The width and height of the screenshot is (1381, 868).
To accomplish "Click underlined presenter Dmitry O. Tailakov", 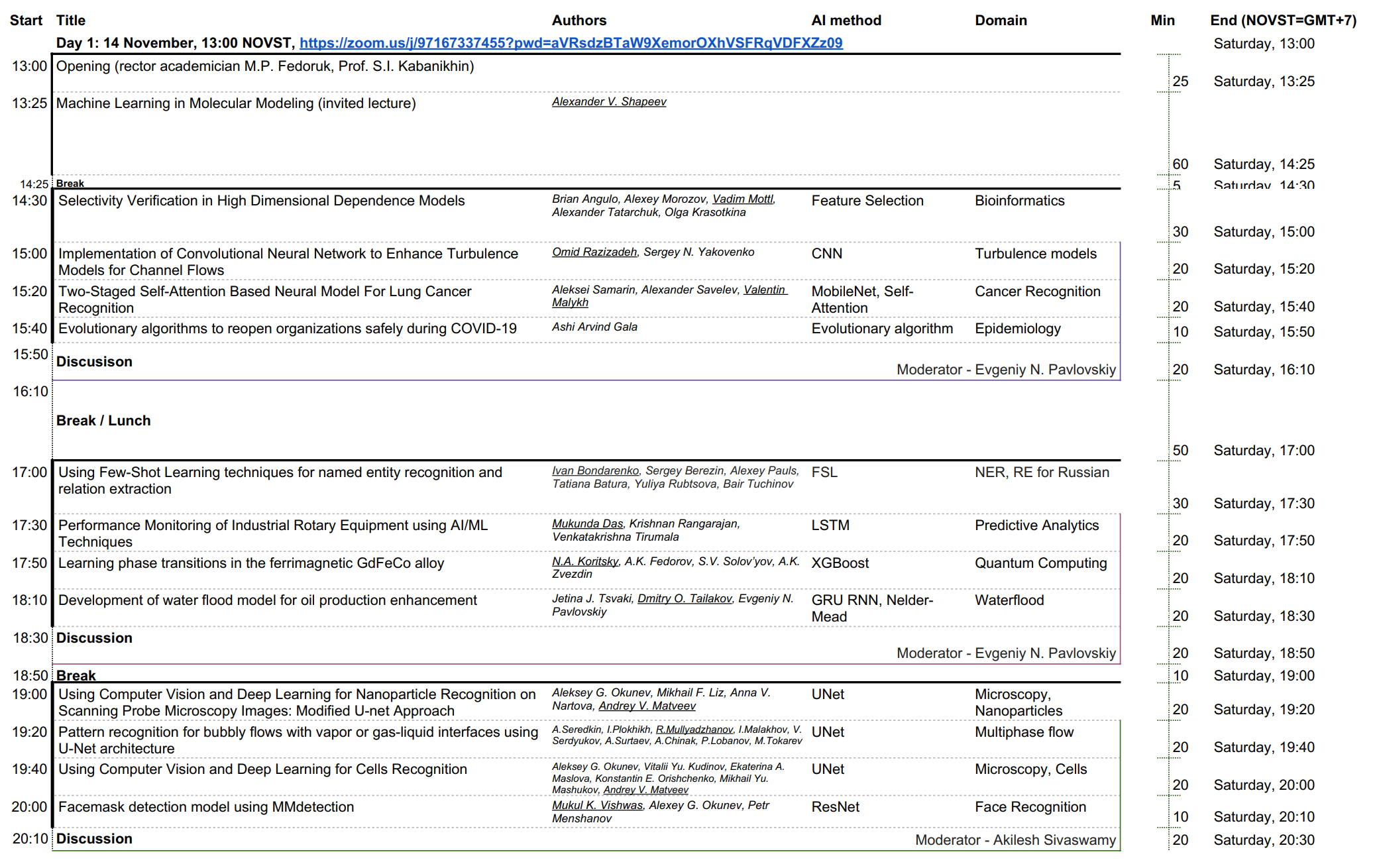I will [685, 598].
